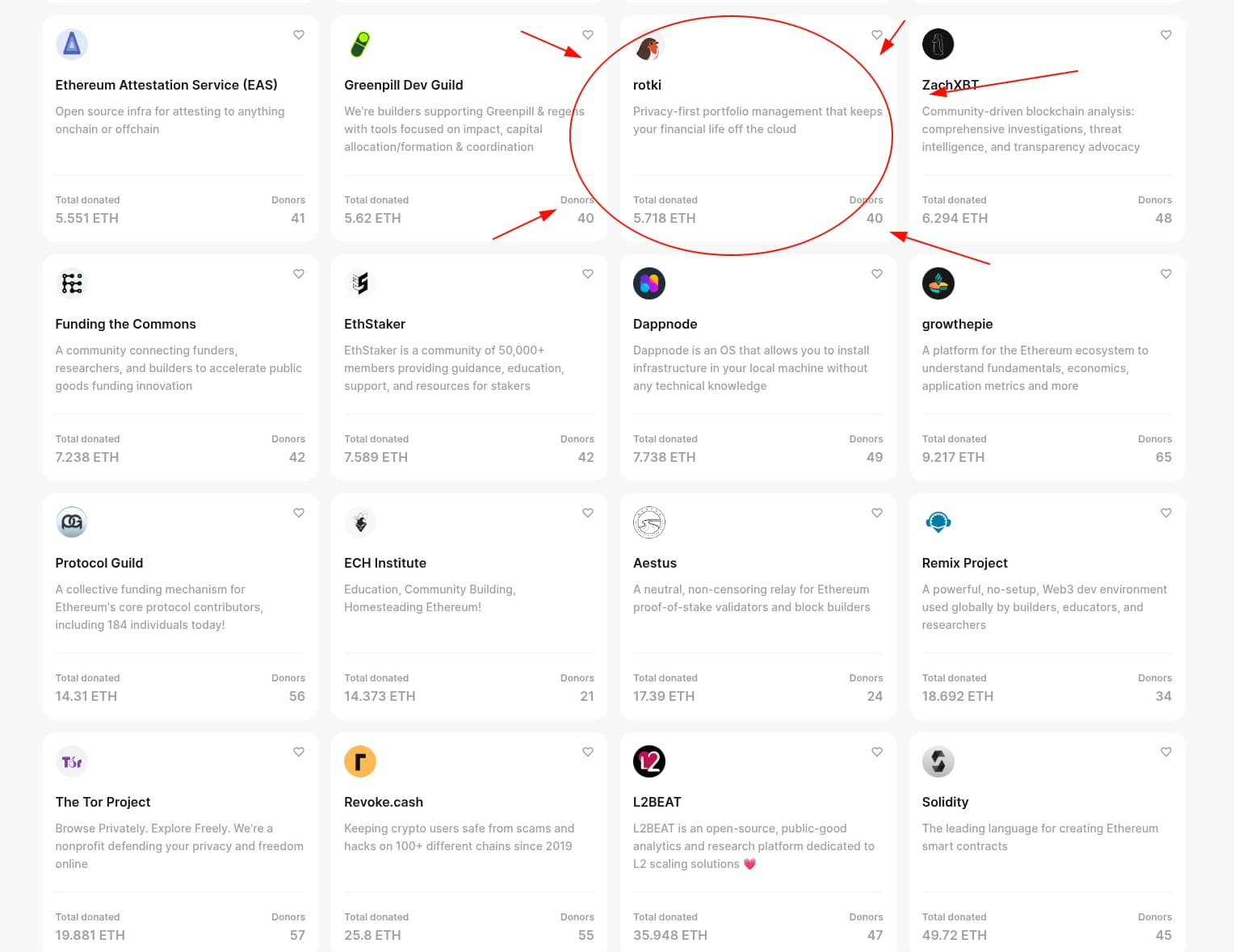Image resolution: width=1234 pixels, height=952 pixels.
Task: Click the Tor Project logo icon
Action: click(x=72, y=761)
